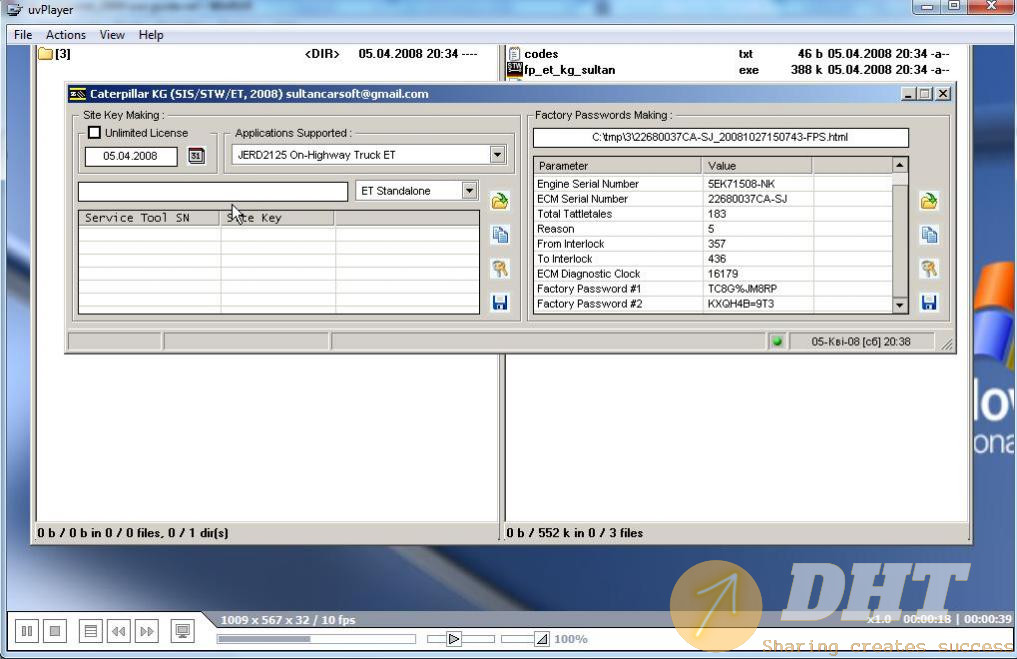Viewport: 1017px width, 659px height.
Task: Close the Caterpillar KG window
Action: click(x=943, y=94)
